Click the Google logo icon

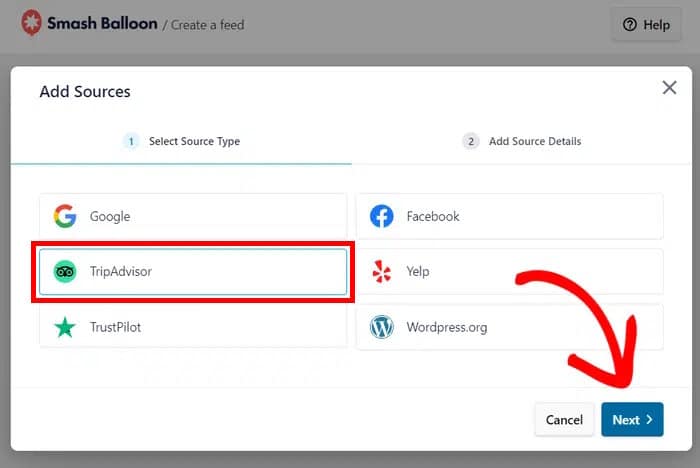pyautogui.click(x=65, y=216)
